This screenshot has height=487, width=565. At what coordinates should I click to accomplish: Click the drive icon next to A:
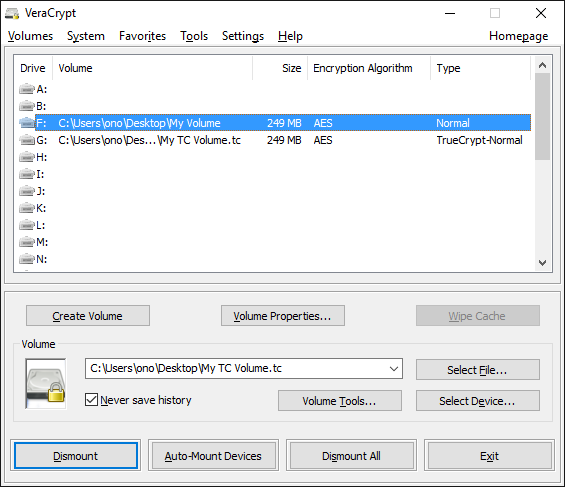click(x=27, y=89)
